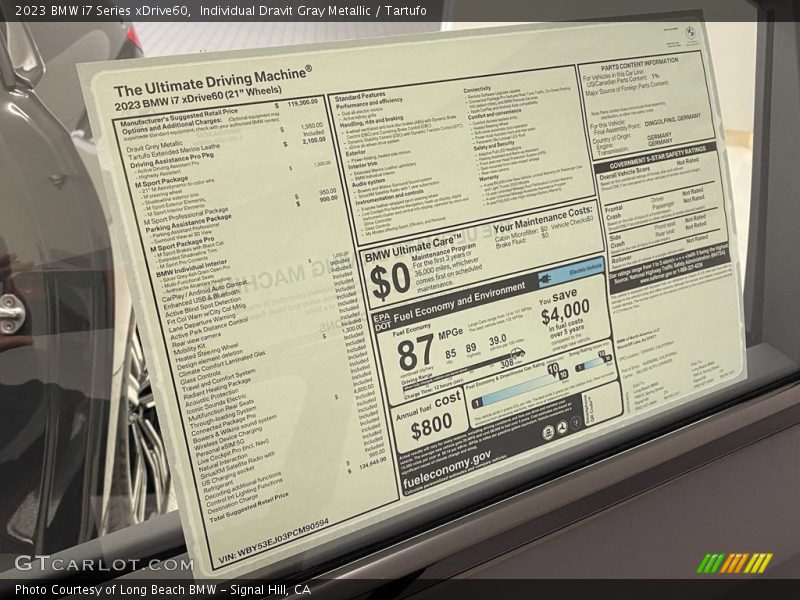The image size is (800, 600).
Task: Click the large $0 maintenance figure
Action: [x=390, y=282]
